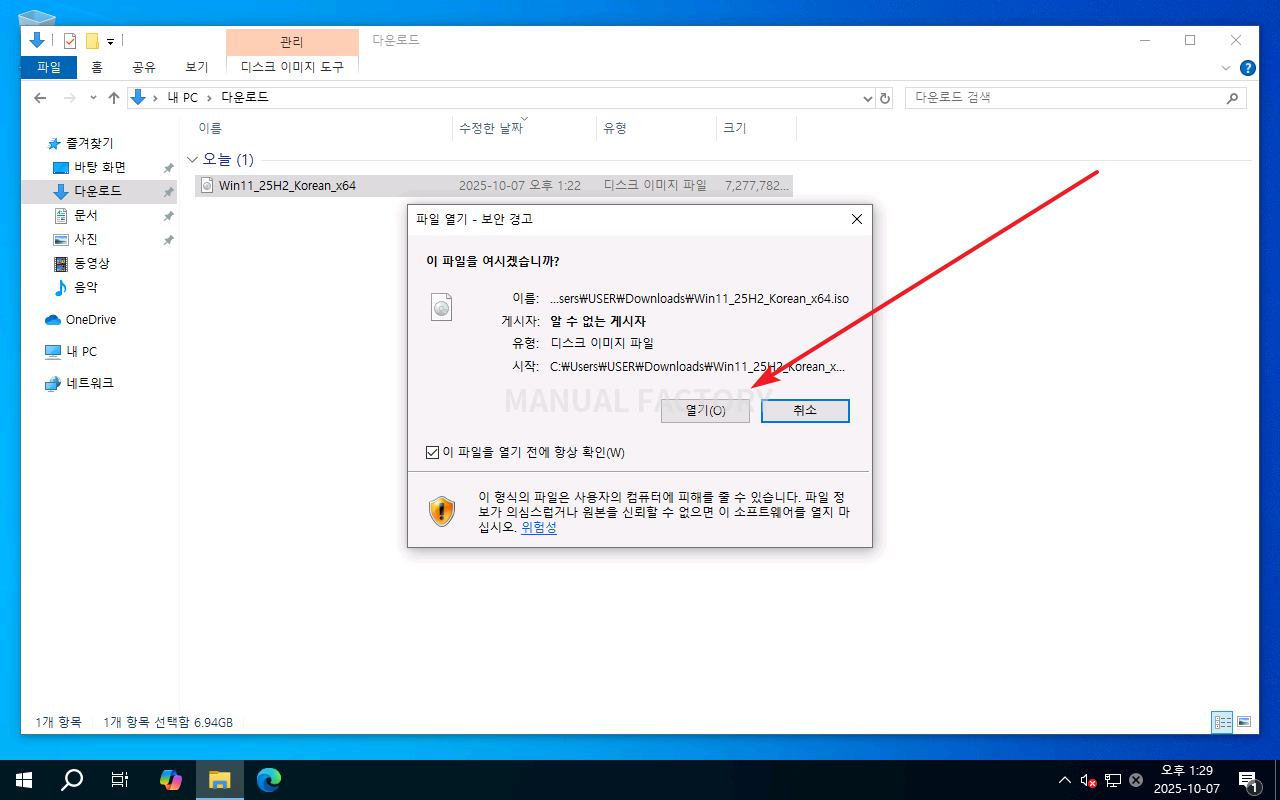Click the 다운로드 search input field
The image size is (1280, 800).
[x=1065, y=98]
